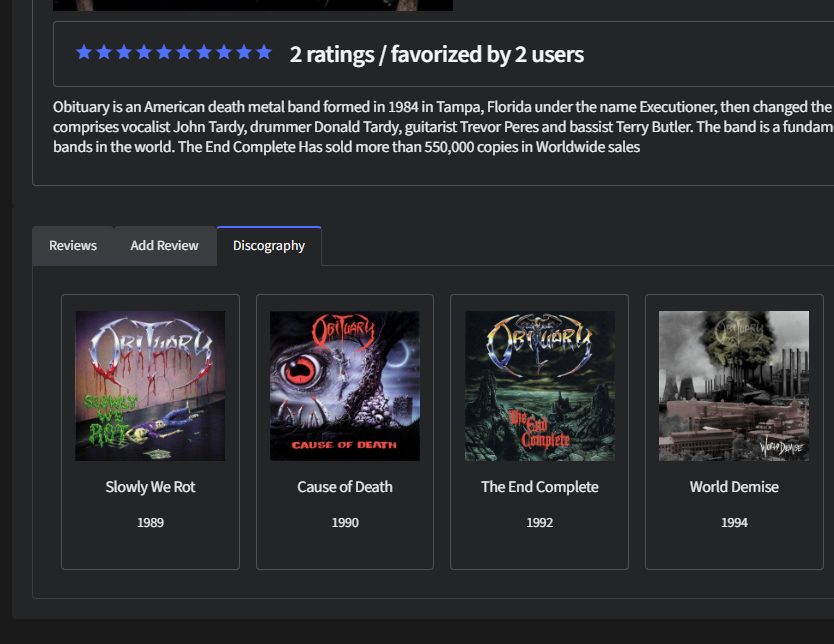Rate four stars by clicking the fourth star
The width and height of the screenshot is (834, 644).
tap(145, 53)
